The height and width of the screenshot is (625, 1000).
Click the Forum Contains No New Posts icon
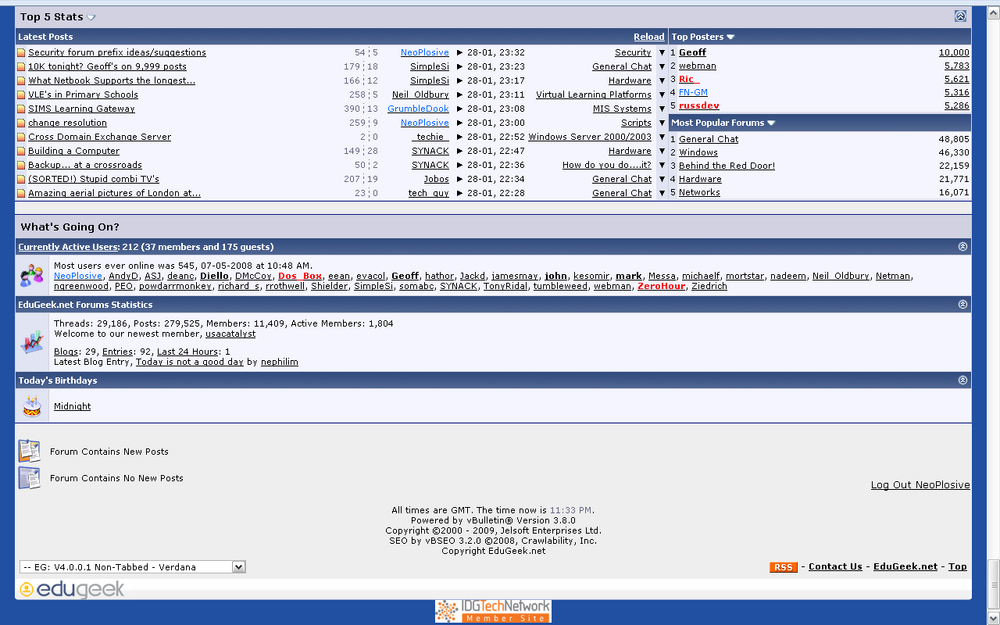click(x=29, y=478)
